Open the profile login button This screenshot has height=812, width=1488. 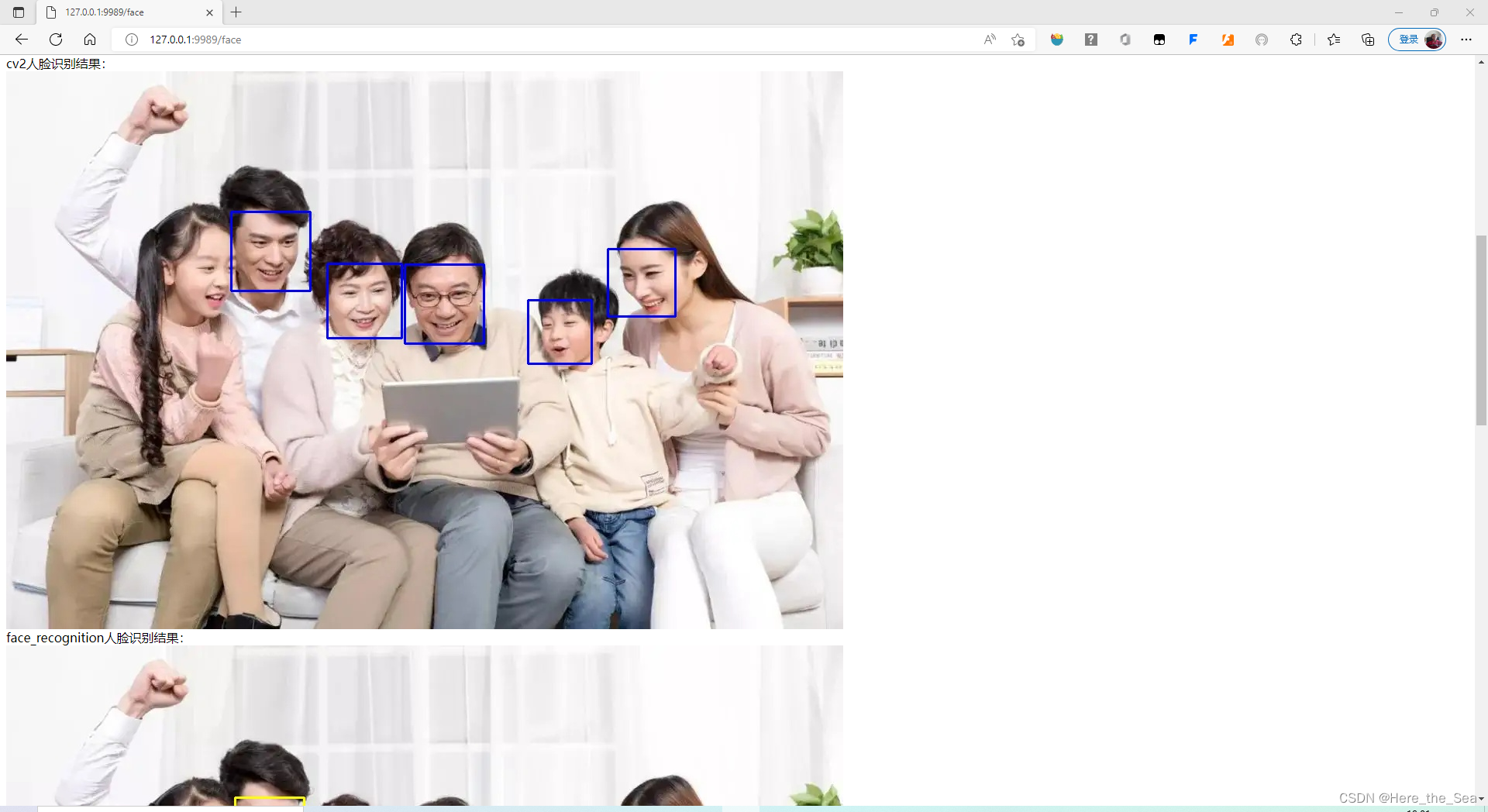[1417, 40]
